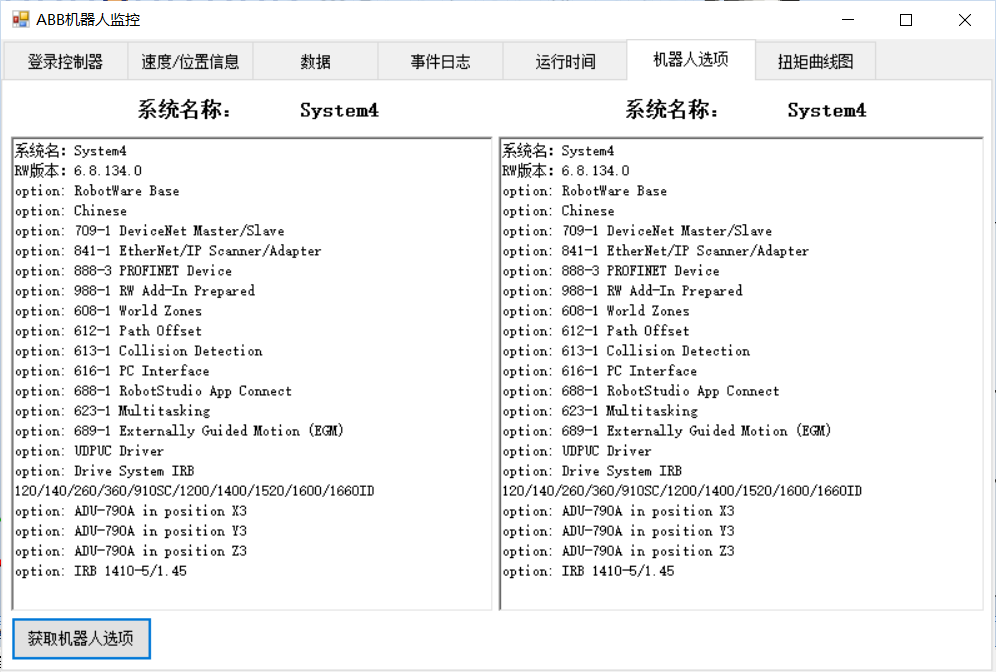View the 事件日志 tab
The width and height of the screenshot is (996, 672).
pyautogui.click(x=440, y=60)
